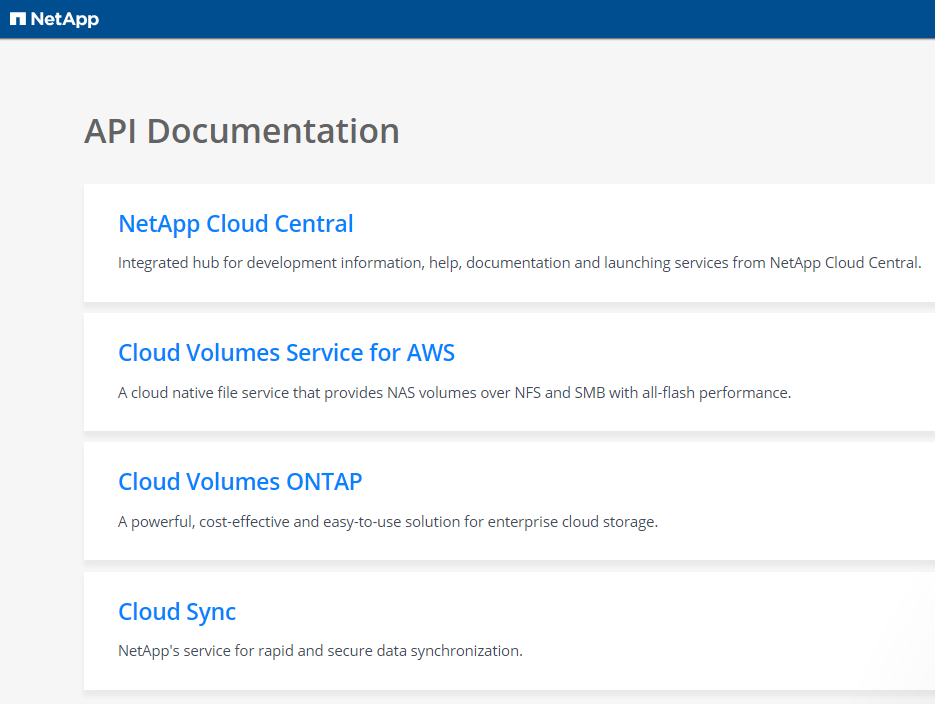This screenshot has height=704, width=935.
Task: Click the 'Integrated hub for development information' description
Action: click(519, 263)
